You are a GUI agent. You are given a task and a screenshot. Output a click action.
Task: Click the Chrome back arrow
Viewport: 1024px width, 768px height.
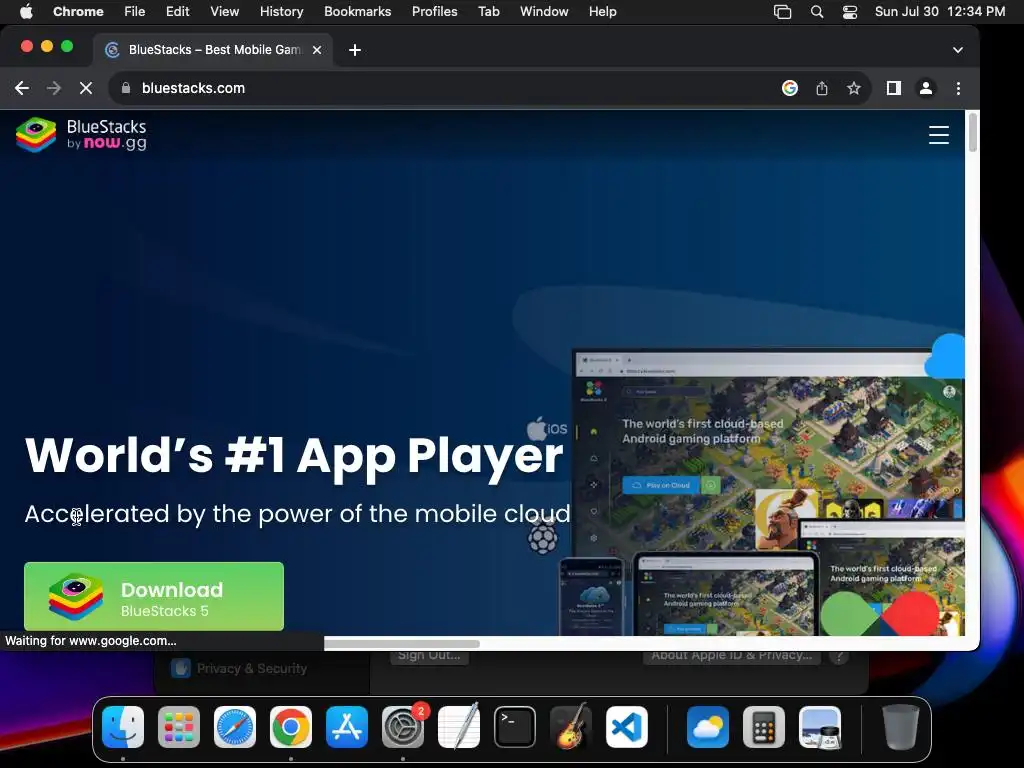pyautogui.click(x=22, y=88)
